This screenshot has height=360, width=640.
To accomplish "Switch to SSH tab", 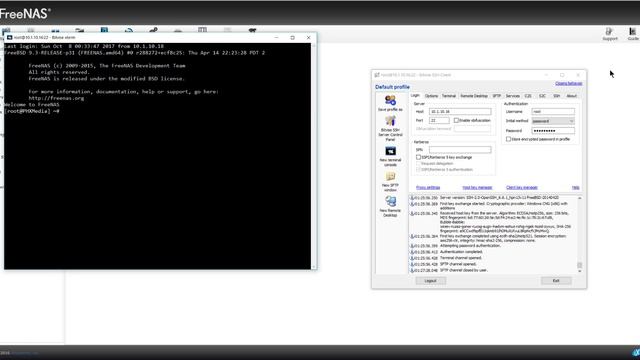I will [556, 96].
